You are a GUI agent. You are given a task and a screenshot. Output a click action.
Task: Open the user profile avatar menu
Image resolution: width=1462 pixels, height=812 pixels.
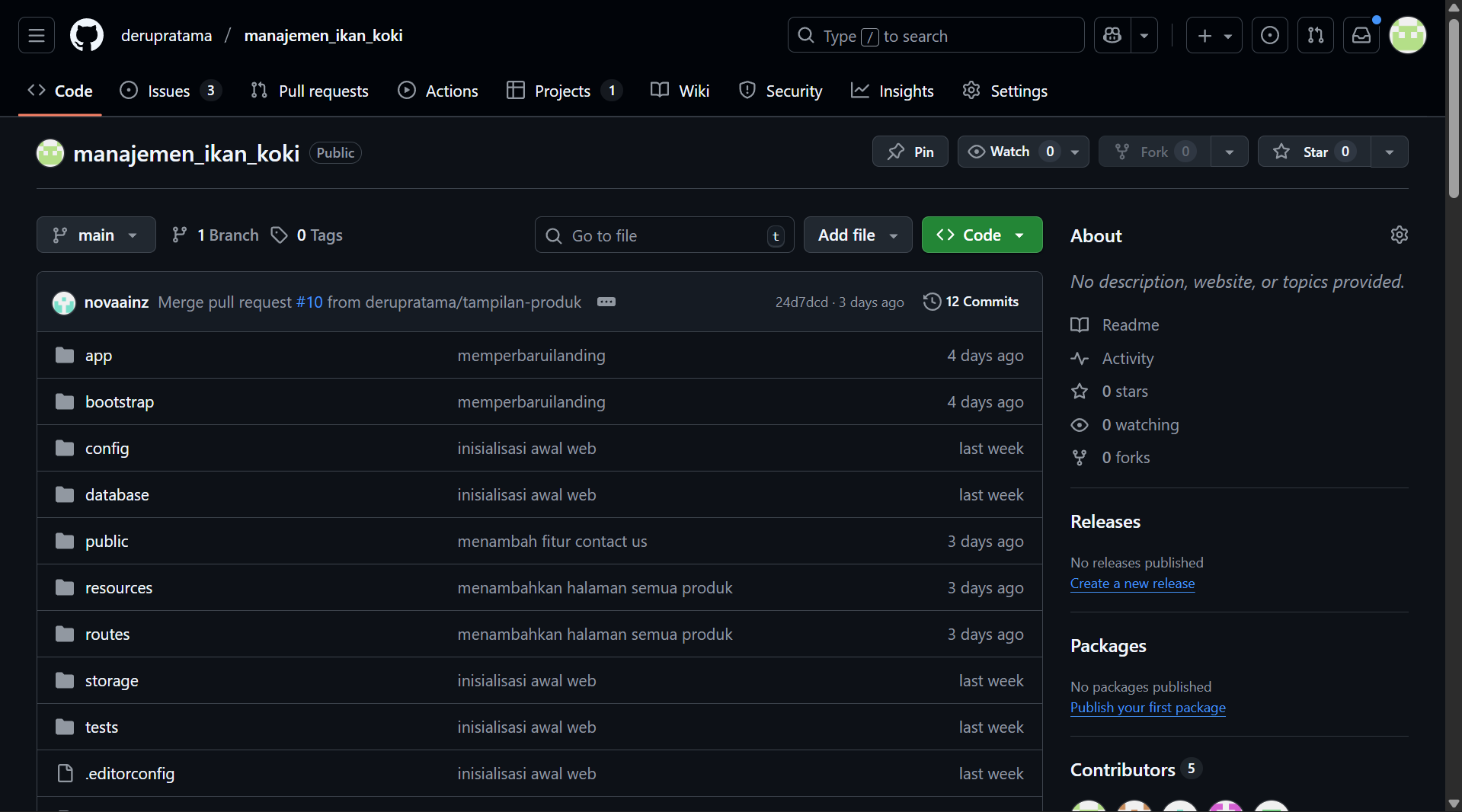pyautogui.click(x=1408, y=35)
